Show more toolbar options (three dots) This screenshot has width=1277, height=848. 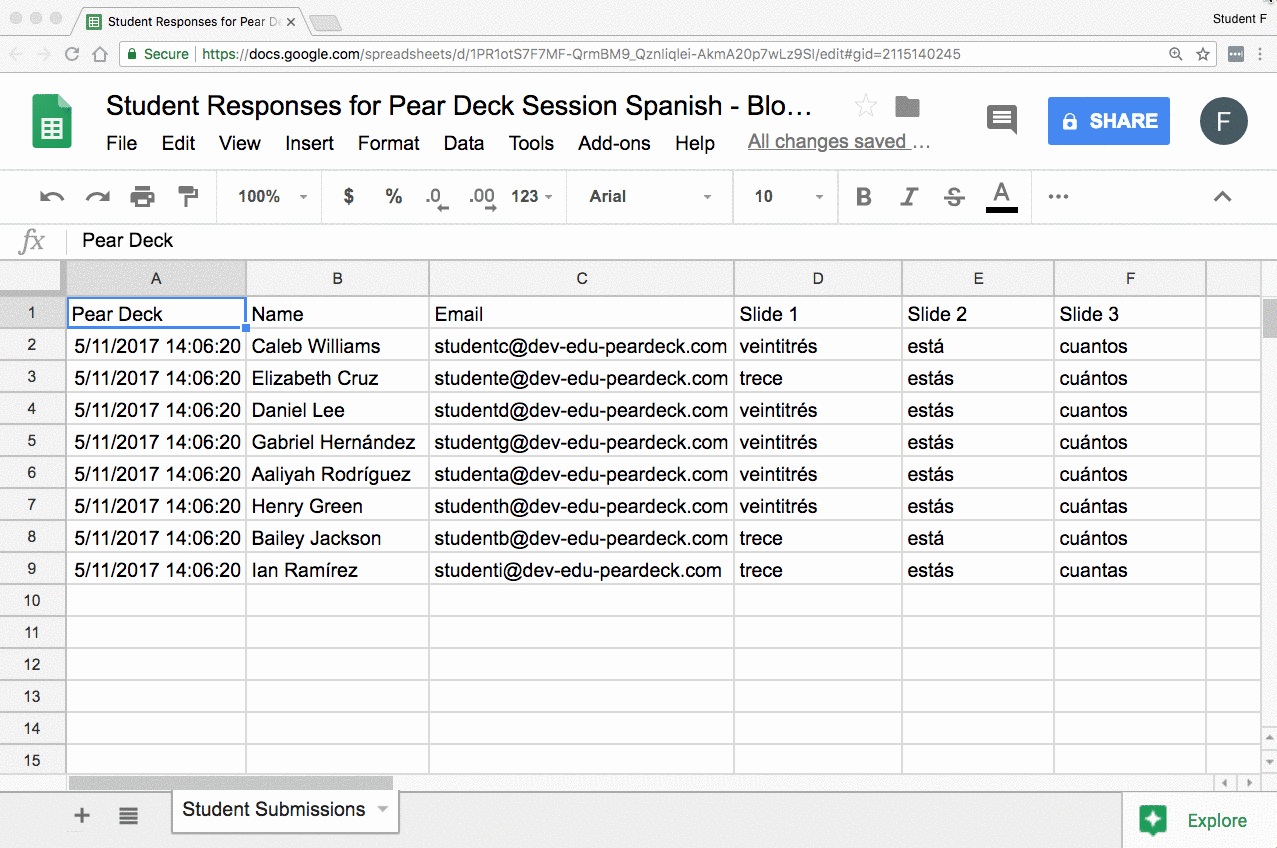click(x=1058, y=197)
